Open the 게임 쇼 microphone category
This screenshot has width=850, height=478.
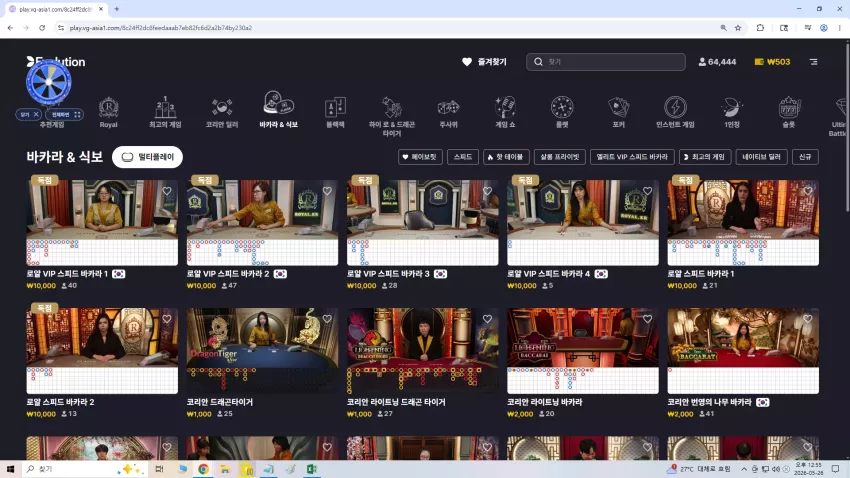point(505,112)
